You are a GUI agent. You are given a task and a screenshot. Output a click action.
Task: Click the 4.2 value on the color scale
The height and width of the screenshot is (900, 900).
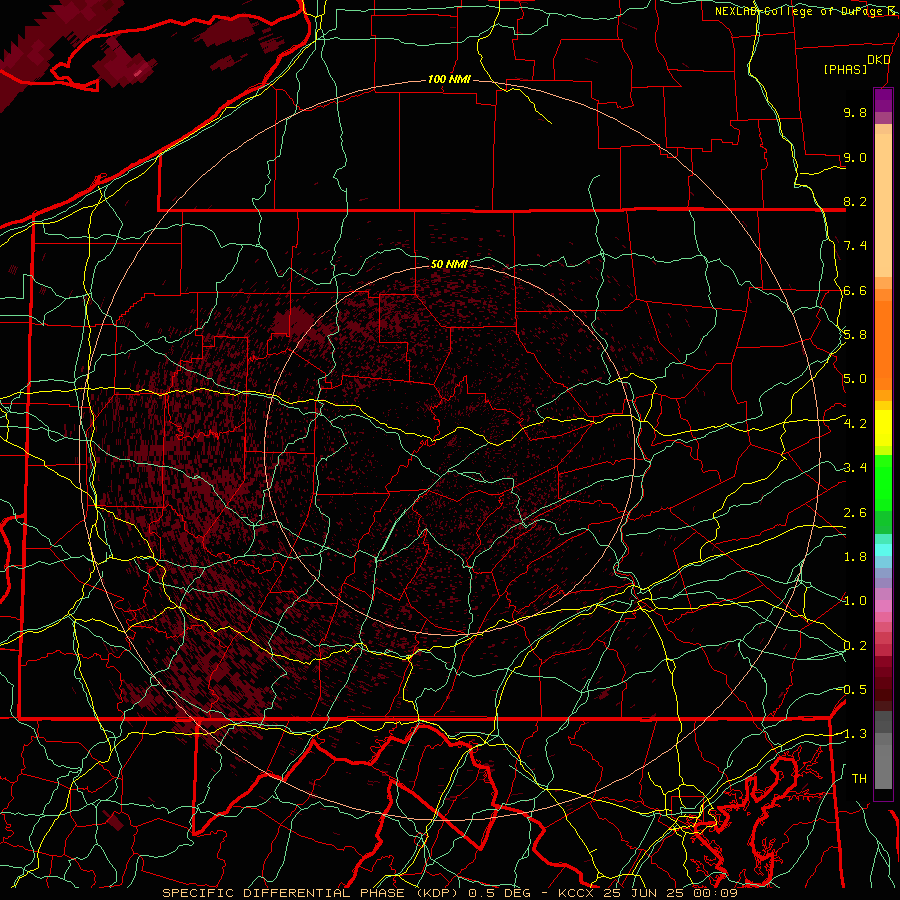(x=855, y=424)
